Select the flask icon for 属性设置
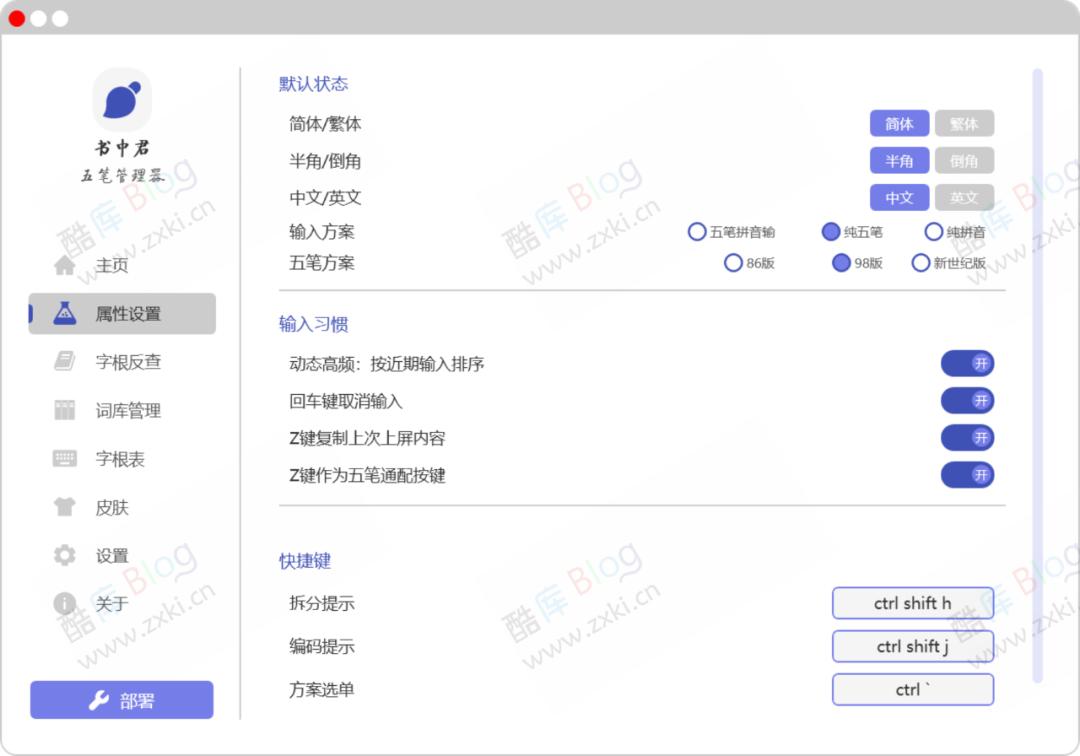The width and height of the screenshot is (1080, 756). [64, 313]
